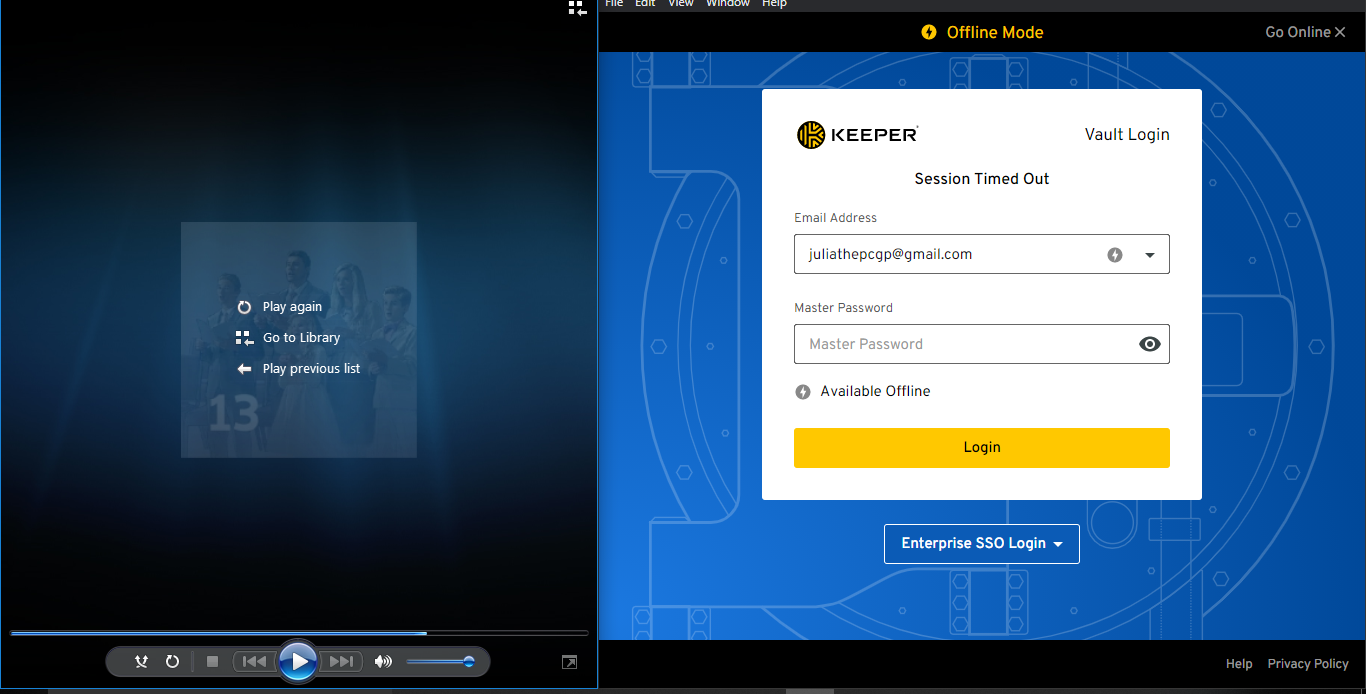Click the Stop playback icon
The height and width of the screenshot is (694, 1366).
tap(212, 661)
